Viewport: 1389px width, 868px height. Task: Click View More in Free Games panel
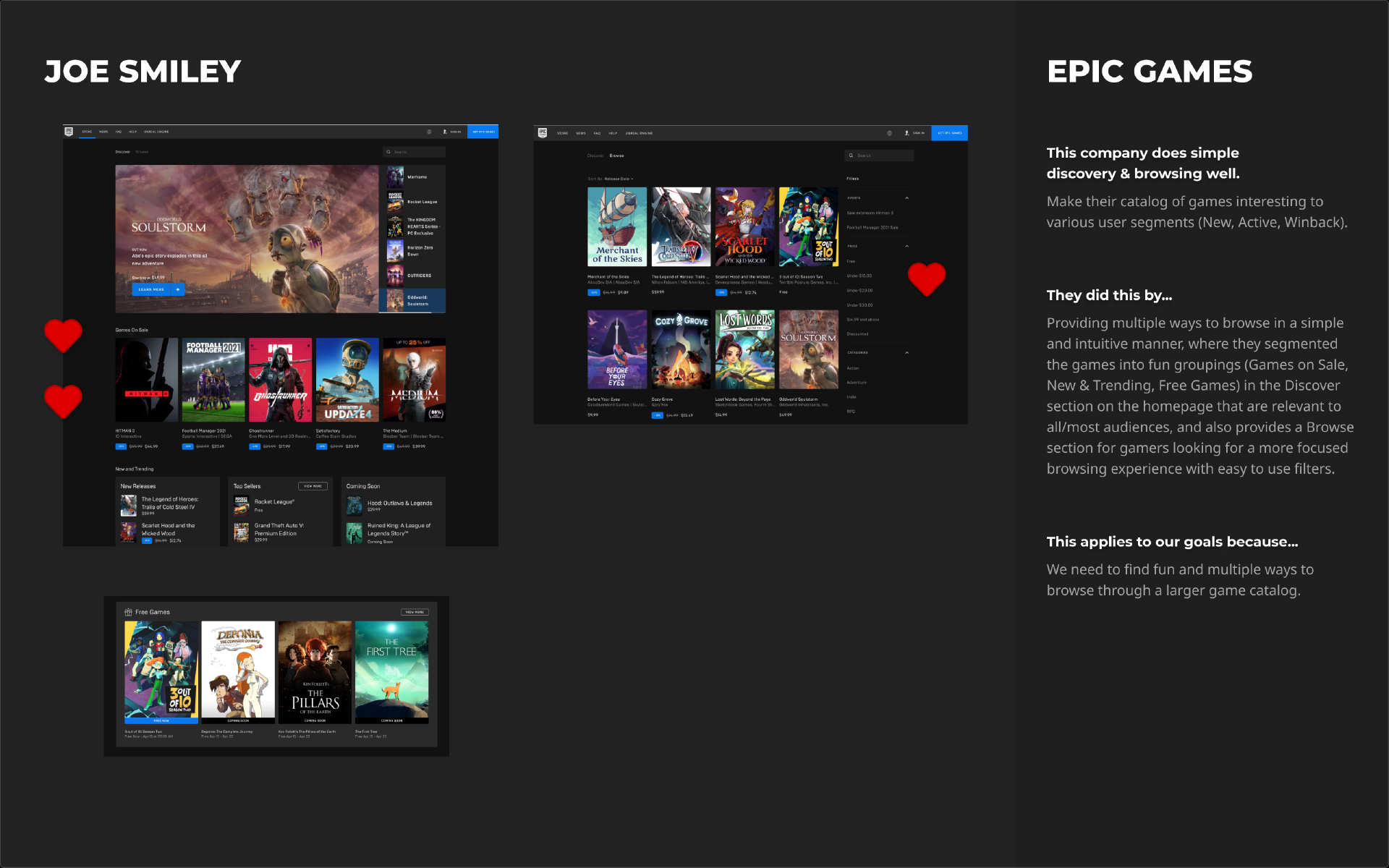click(415, 612)
